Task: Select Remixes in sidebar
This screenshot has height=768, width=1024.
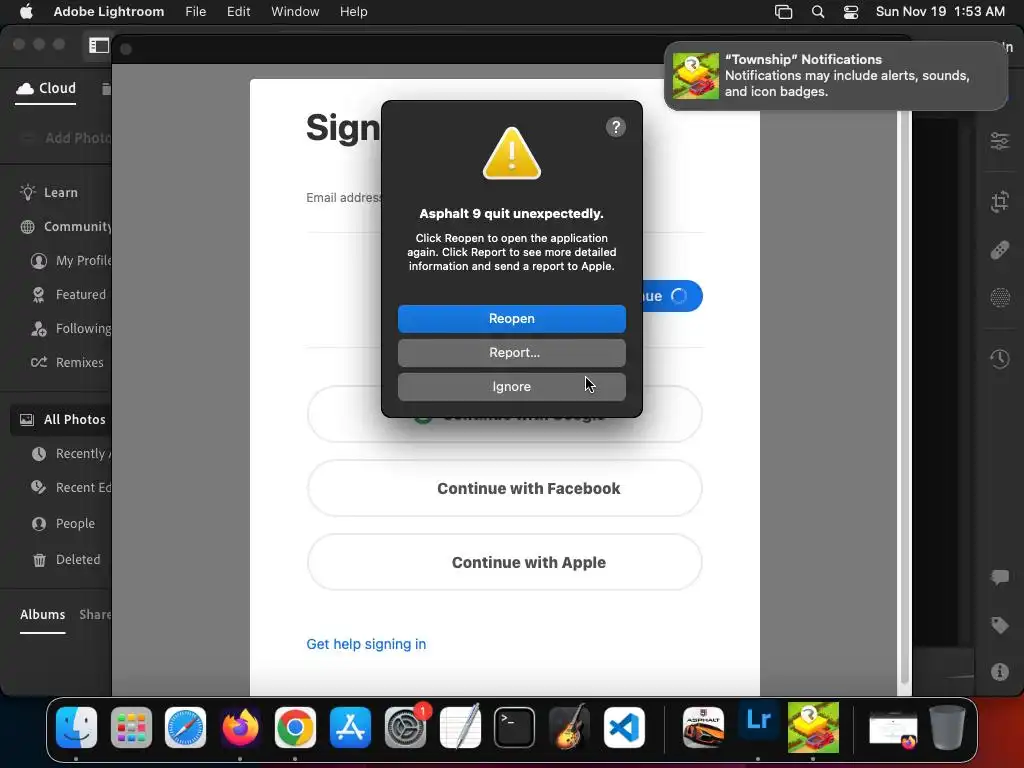Action: click(x=67, y=362)
